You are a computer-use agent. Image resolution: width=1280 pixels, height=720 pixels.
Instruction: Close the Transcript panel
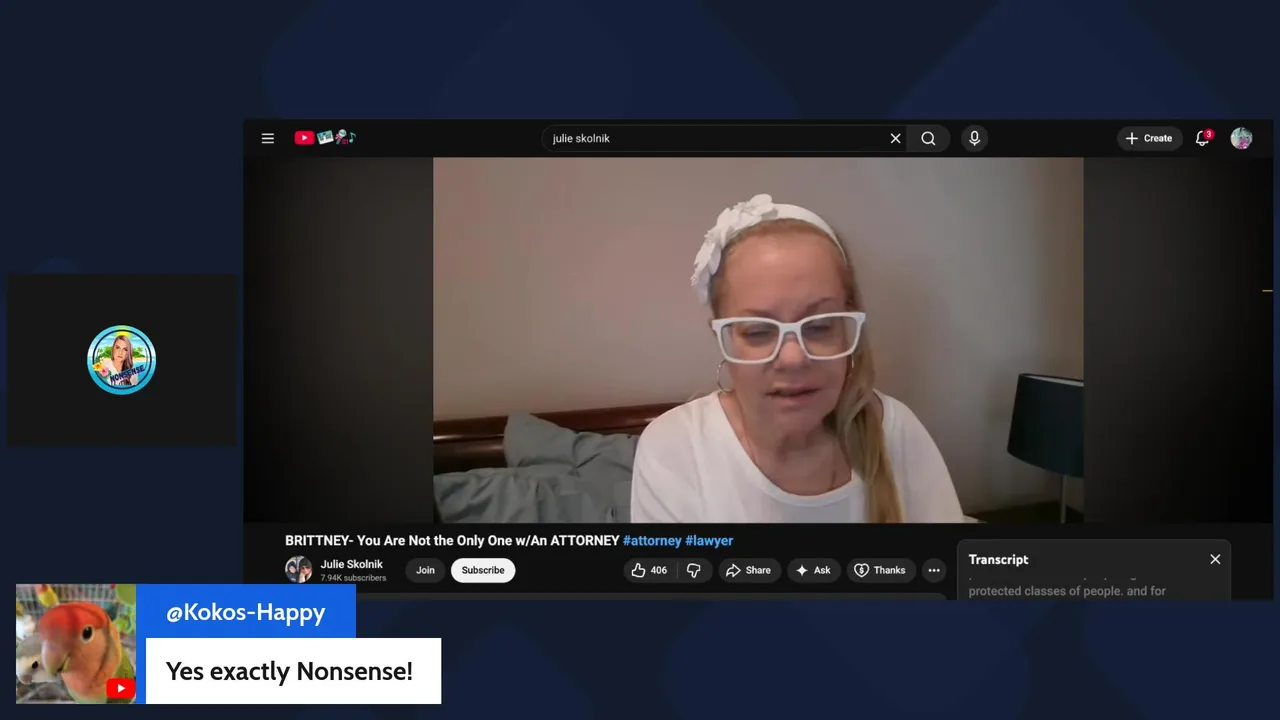click(x=1215, y=559)
